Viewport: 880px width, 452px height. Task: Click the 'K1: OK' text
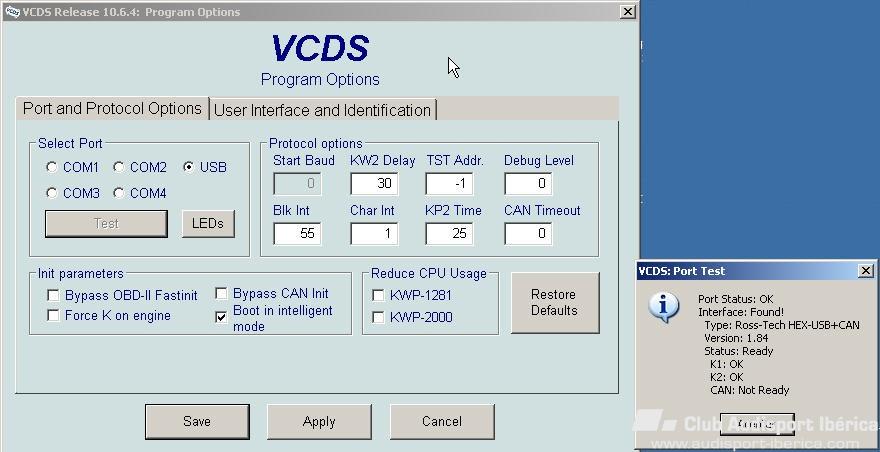727,364
